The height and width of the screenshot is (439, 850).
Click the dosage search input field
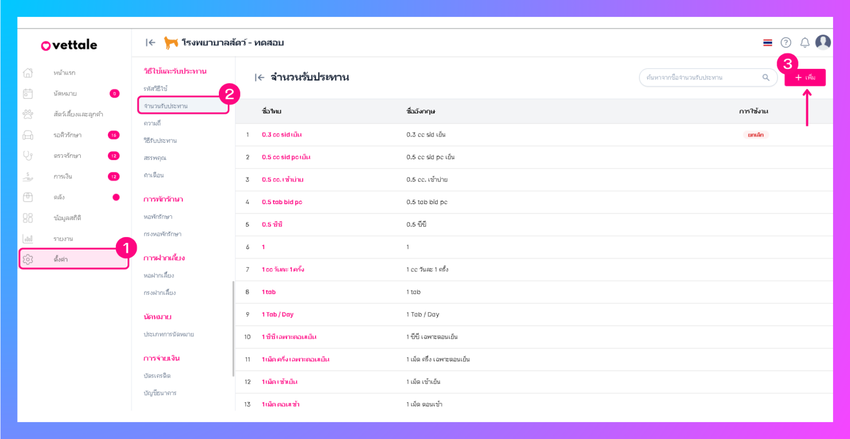[x=698, y=77]
